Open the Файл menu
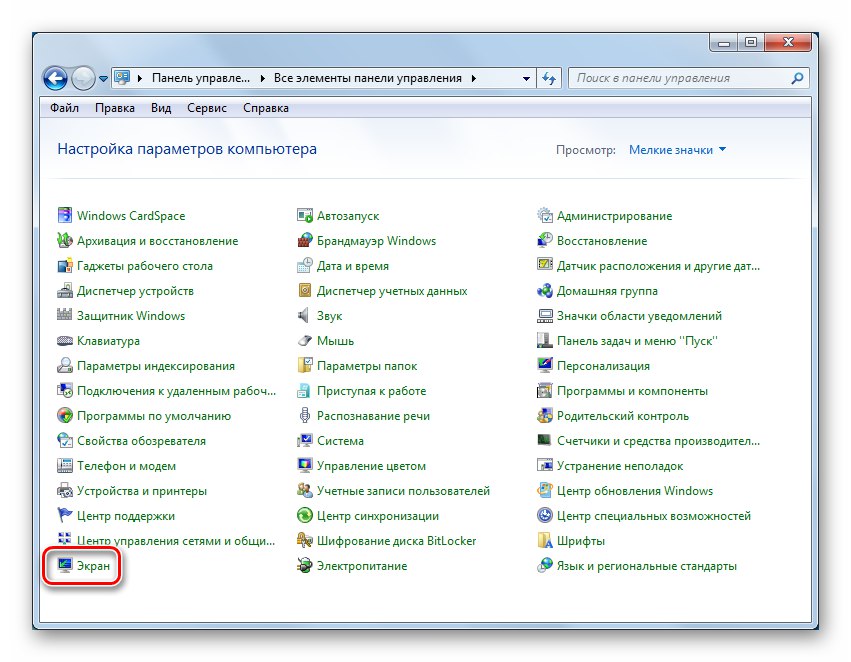The image size is (851, 662). click(65, 108)
